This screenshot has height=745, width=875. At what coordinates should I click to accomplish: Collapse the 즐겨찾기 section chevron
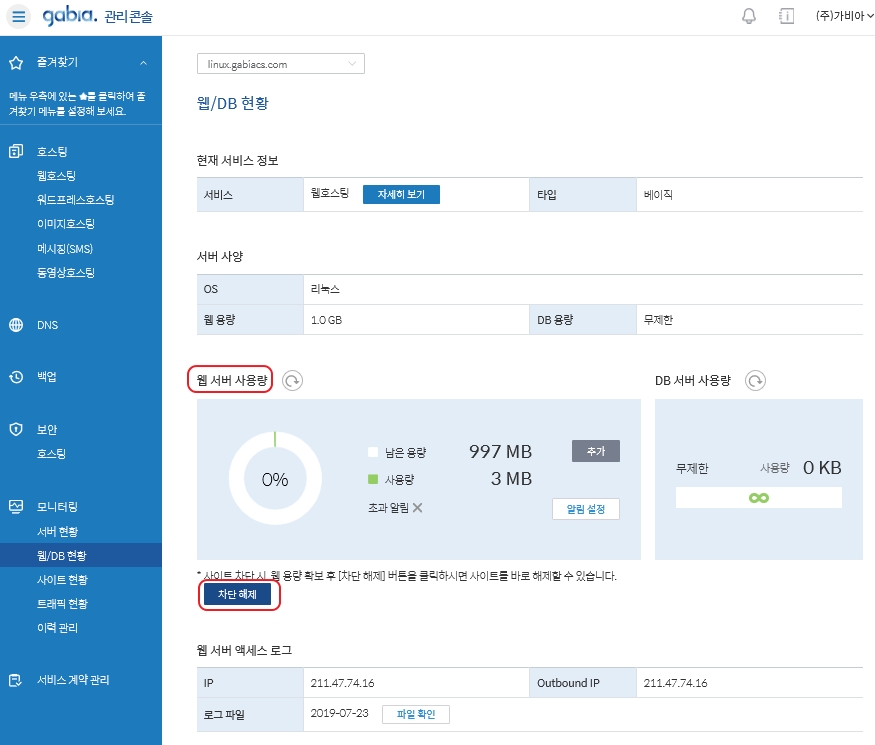[143, 63]
